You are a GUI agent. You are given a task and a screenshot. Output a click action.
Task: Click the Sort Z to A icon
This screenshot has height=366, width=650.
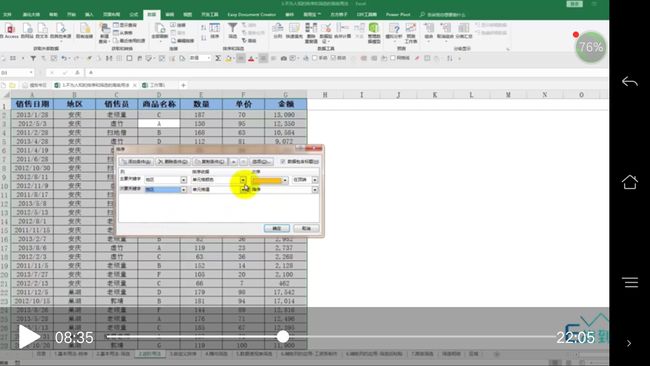tap(204, 38)
